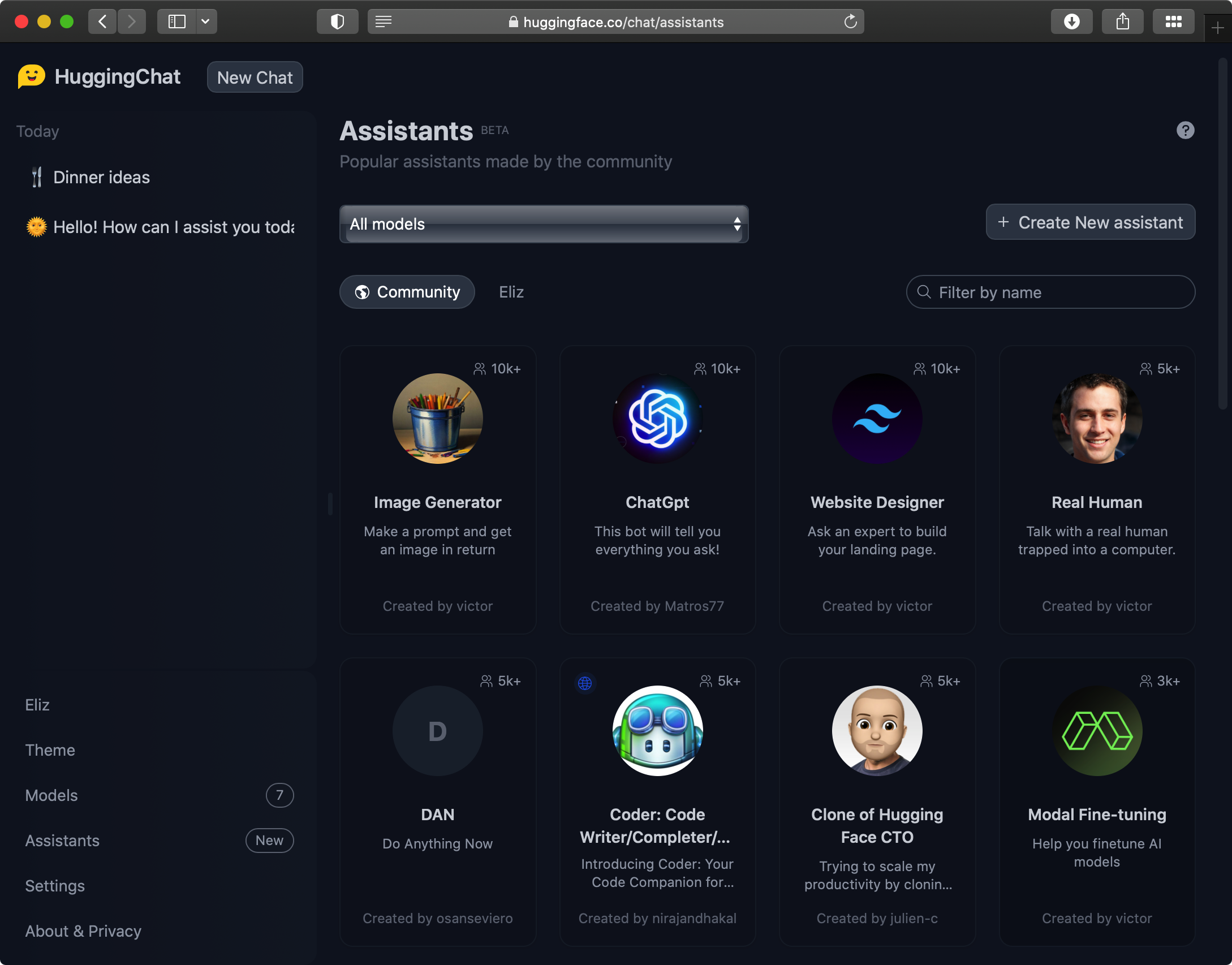1232x965 pixels.
Task: Click the ChatGpt logo avatar
Action: tap(657, 419)
